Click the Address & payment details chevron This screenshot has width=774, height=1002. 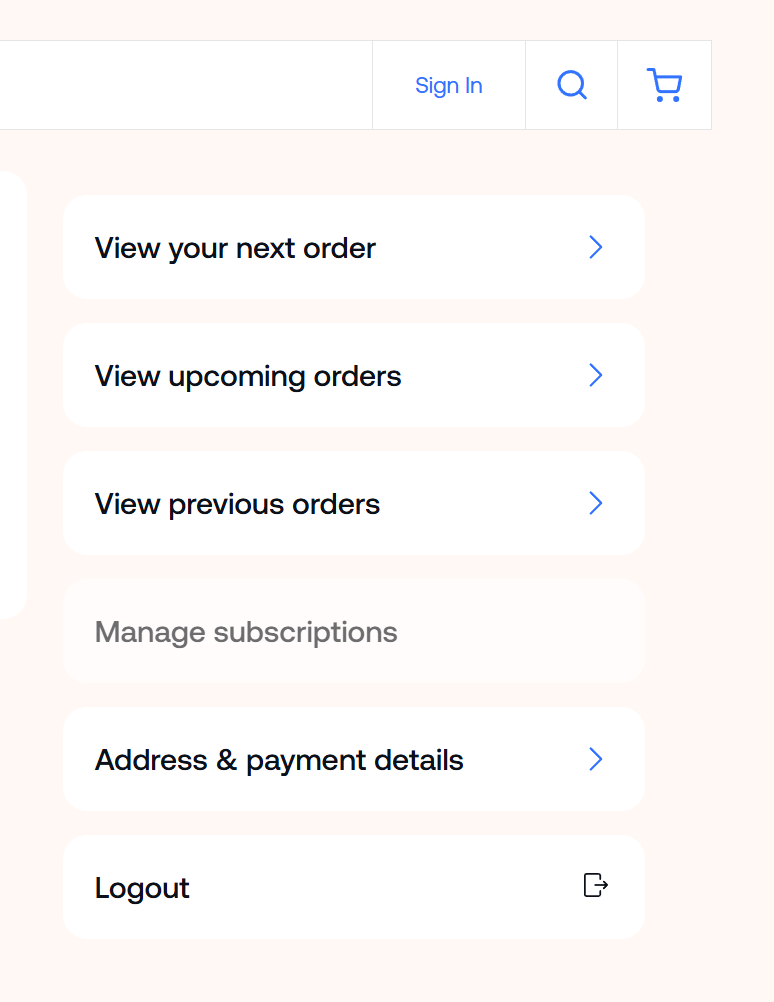point(596,759)
